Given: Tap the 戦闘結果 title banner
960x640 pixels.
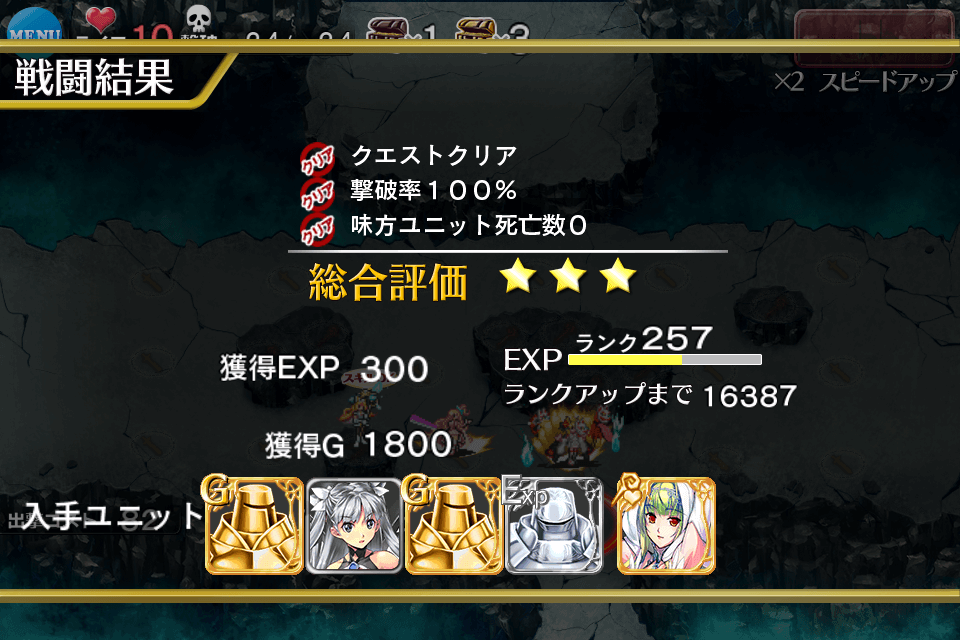Looking at the screenshot, I should (94, 78).
